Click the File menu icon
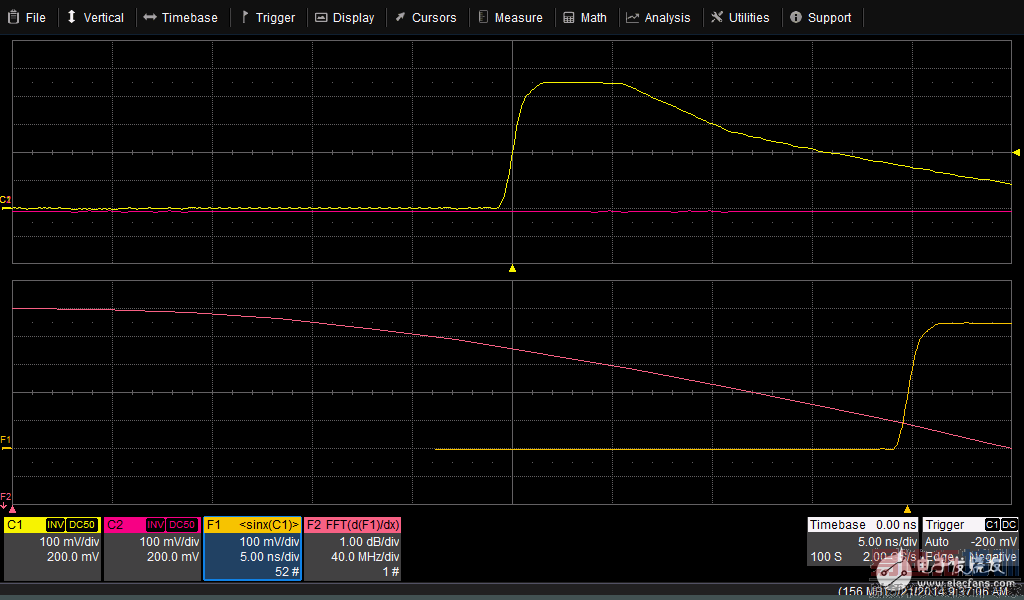The image size is (1024, 600). 13,17
